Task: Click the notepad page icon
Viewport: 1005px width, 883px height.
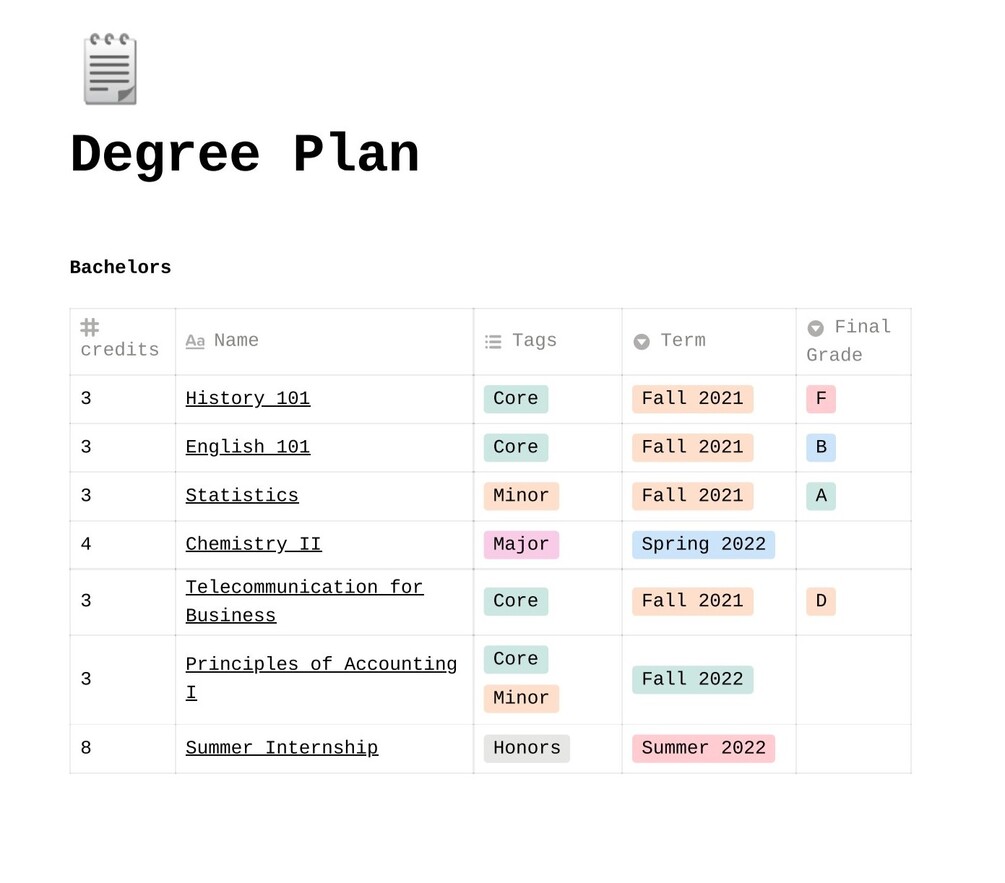Action: pos(110,69)
